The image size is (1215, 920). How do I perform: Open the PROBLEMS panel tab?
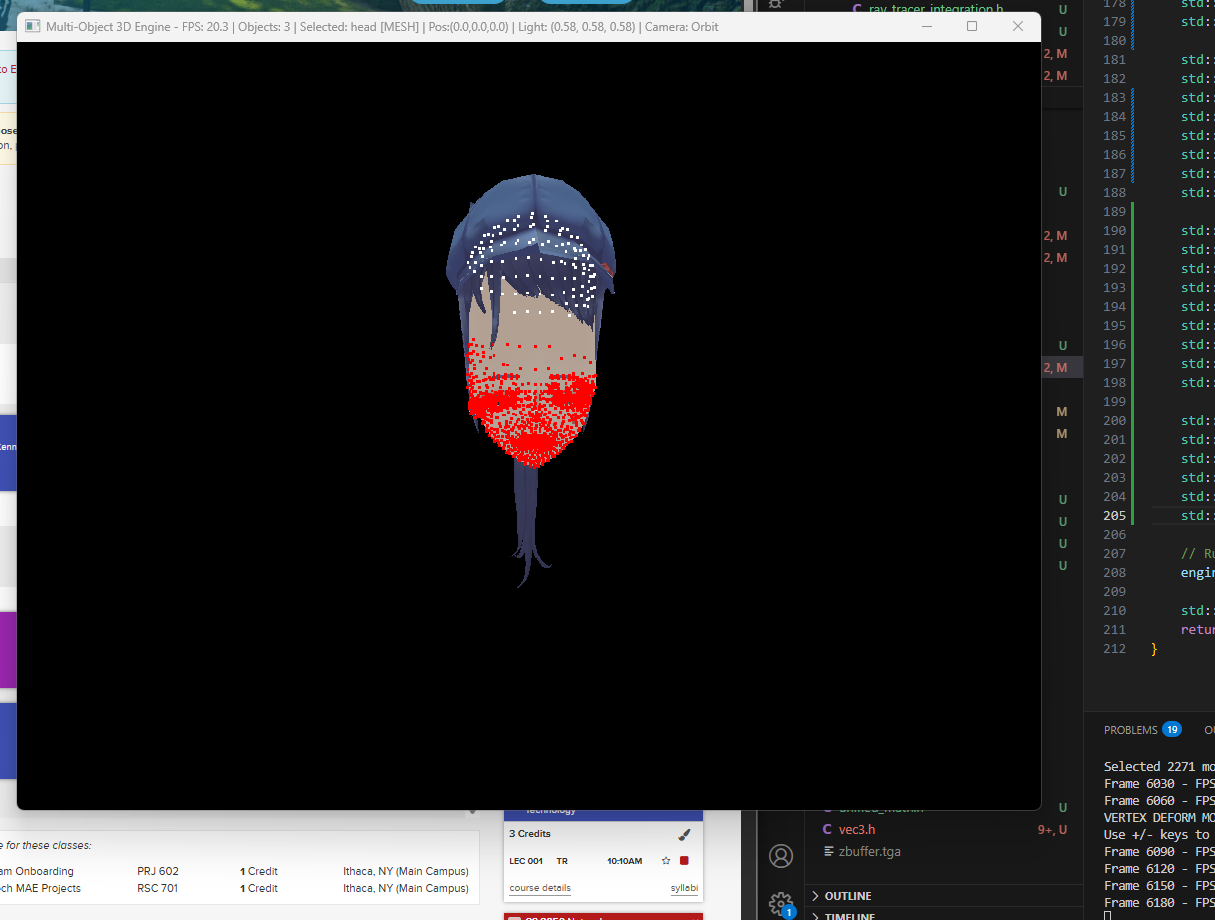1130,730
